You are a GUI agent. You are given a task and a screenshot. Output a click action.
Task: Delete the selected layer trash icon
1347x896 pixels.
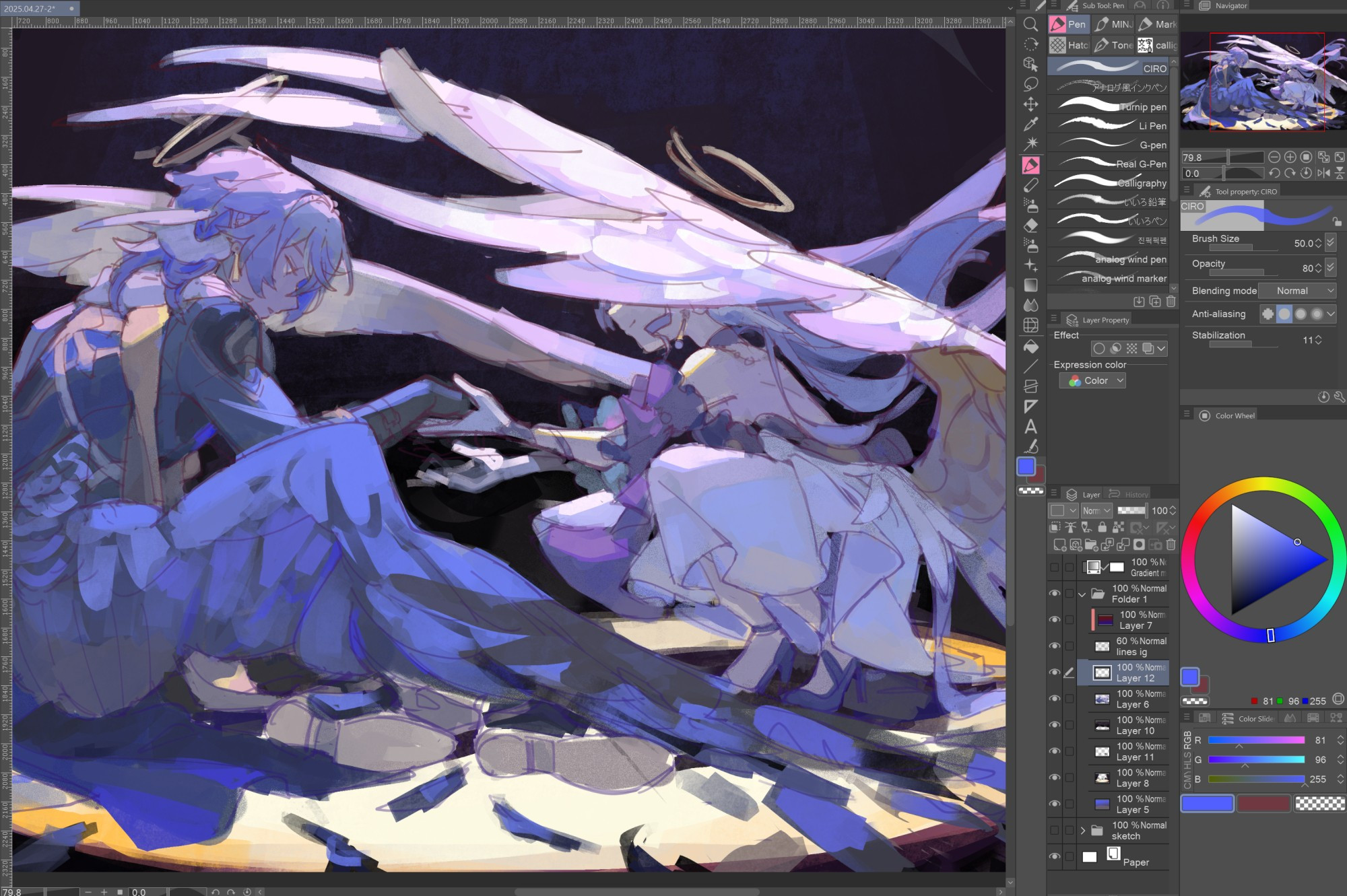coord(1171,545)
